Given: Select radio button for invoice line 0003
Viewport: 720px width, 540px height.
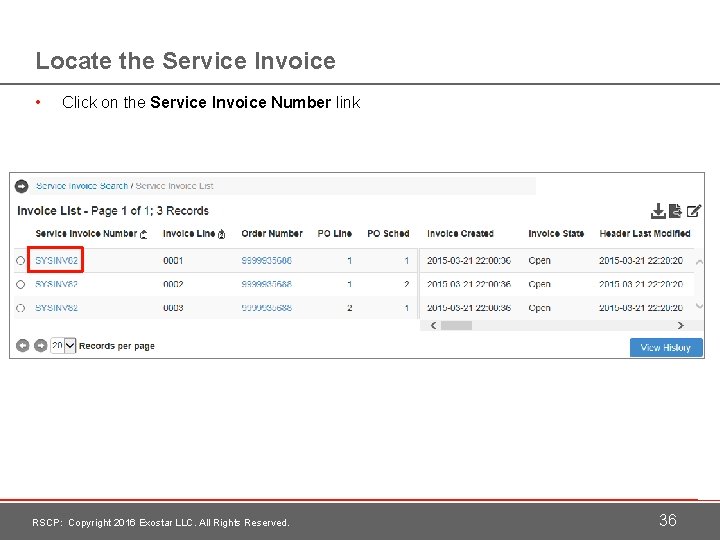Looking at the screenshot, I should point(20,308).
